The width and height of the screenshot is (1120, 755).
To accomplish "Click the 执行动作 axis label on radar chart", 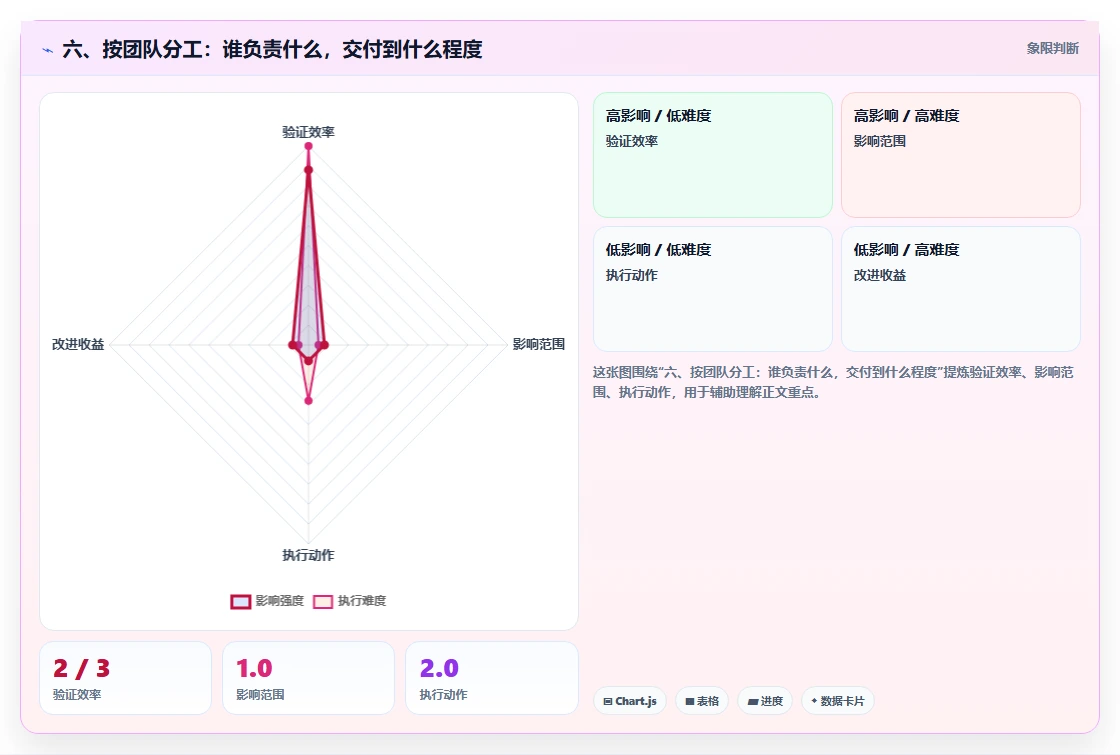I will pos(309,555).
